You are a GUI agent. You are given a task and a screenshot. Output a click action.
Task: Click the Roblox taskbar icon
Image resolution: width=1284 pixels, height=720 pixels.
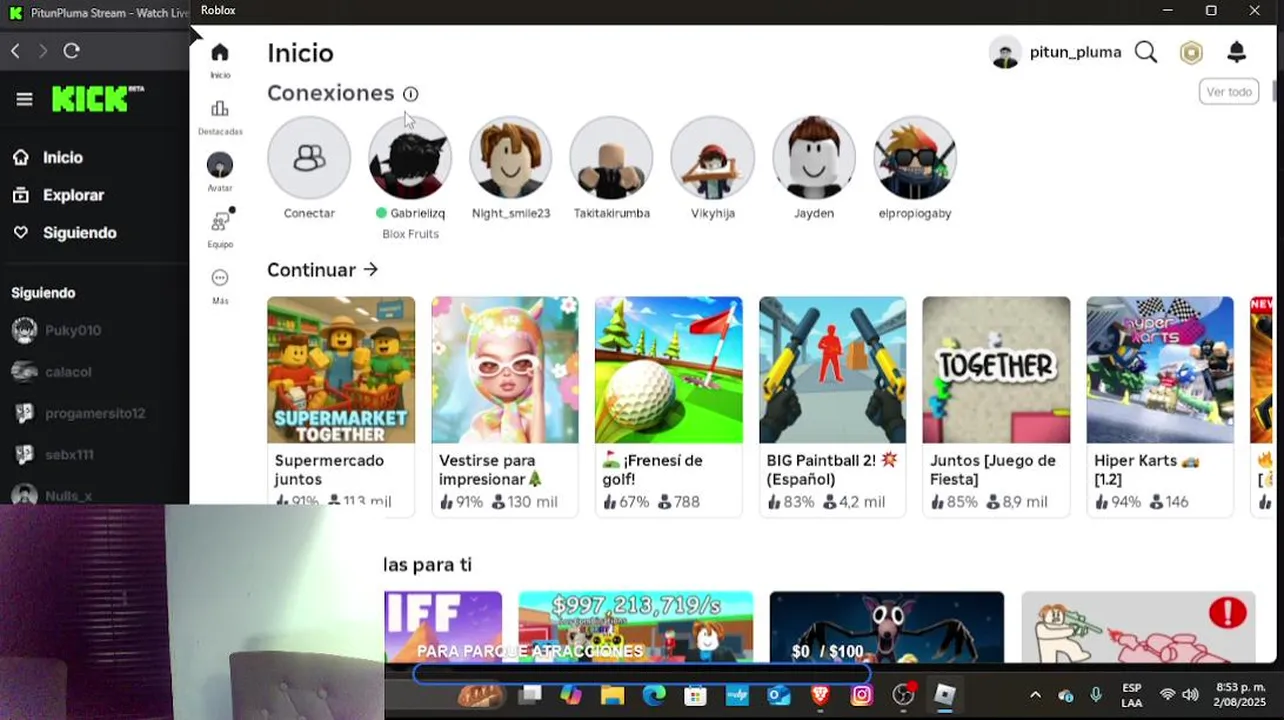pos(945,695)
